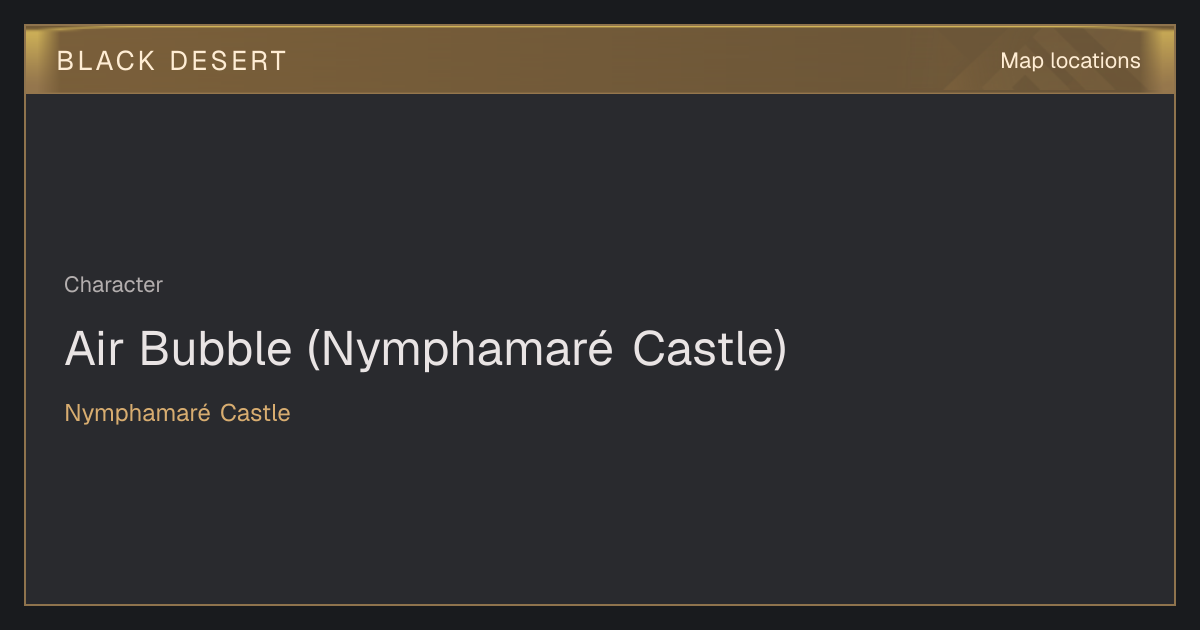
Task: Click the words Air Bubble in the title
Action: [x=178, y=349]
